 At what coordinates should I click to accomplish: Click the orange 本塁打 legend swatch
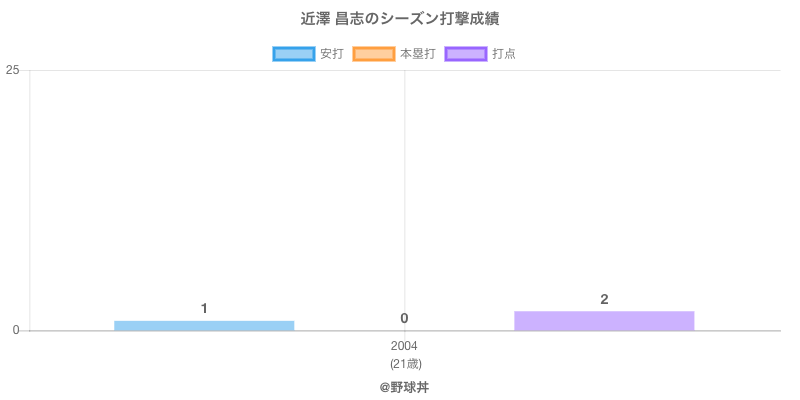374,54
